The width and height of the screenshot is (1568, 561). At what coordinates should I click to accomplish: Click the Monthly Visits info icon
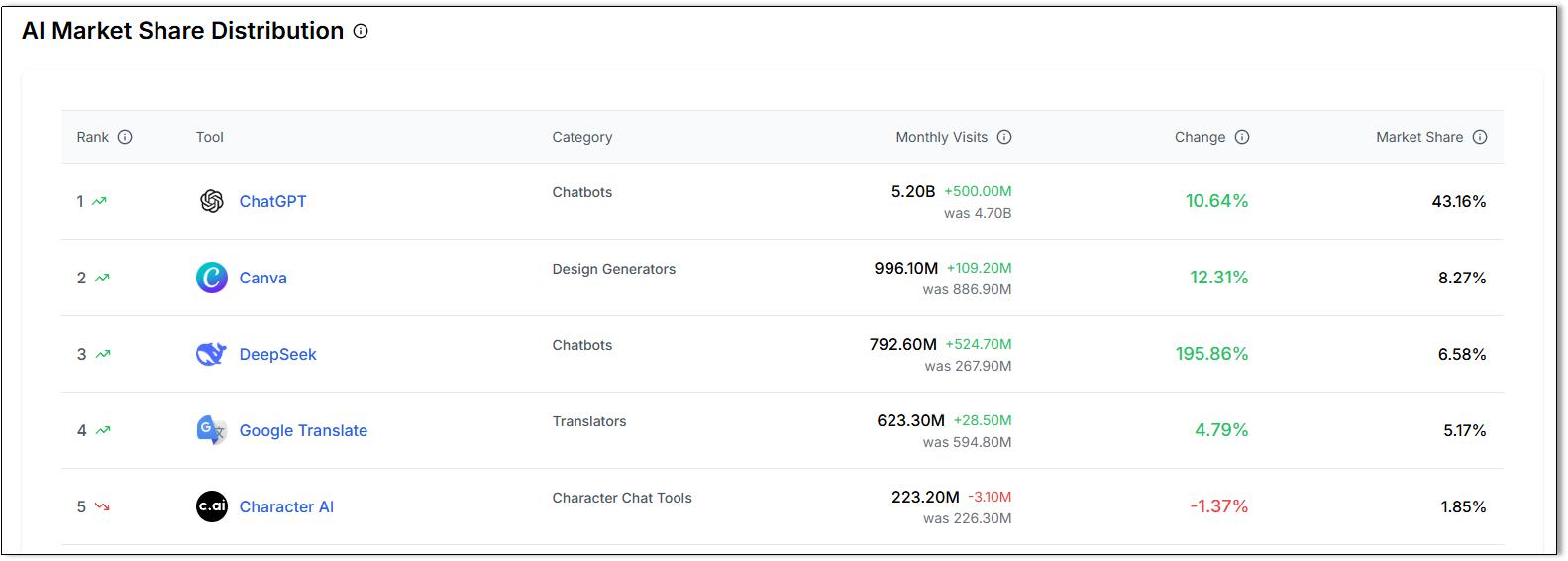[1004, 137]
